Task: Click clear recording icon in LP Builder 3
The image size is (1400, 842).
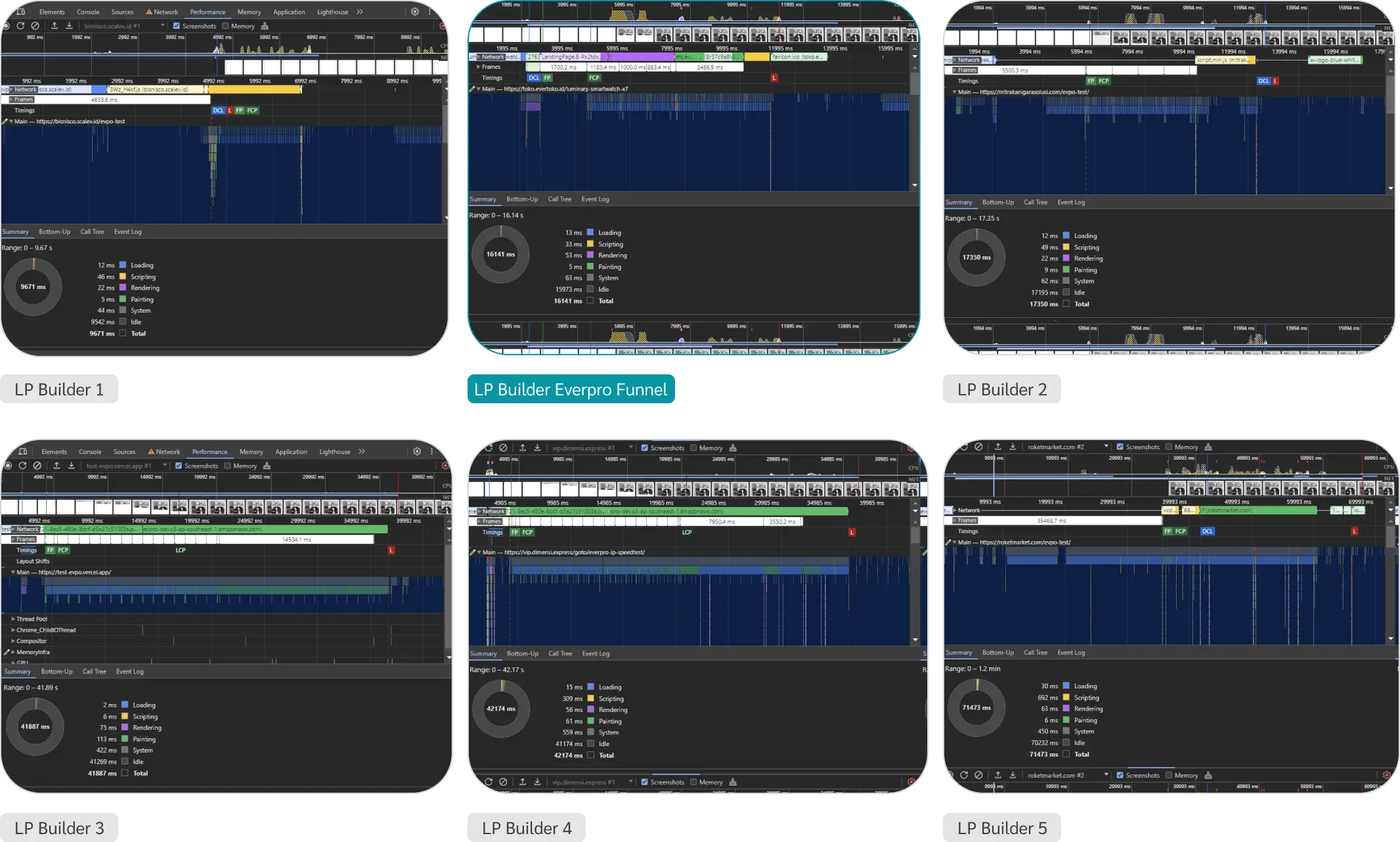Action: point(37,466)
